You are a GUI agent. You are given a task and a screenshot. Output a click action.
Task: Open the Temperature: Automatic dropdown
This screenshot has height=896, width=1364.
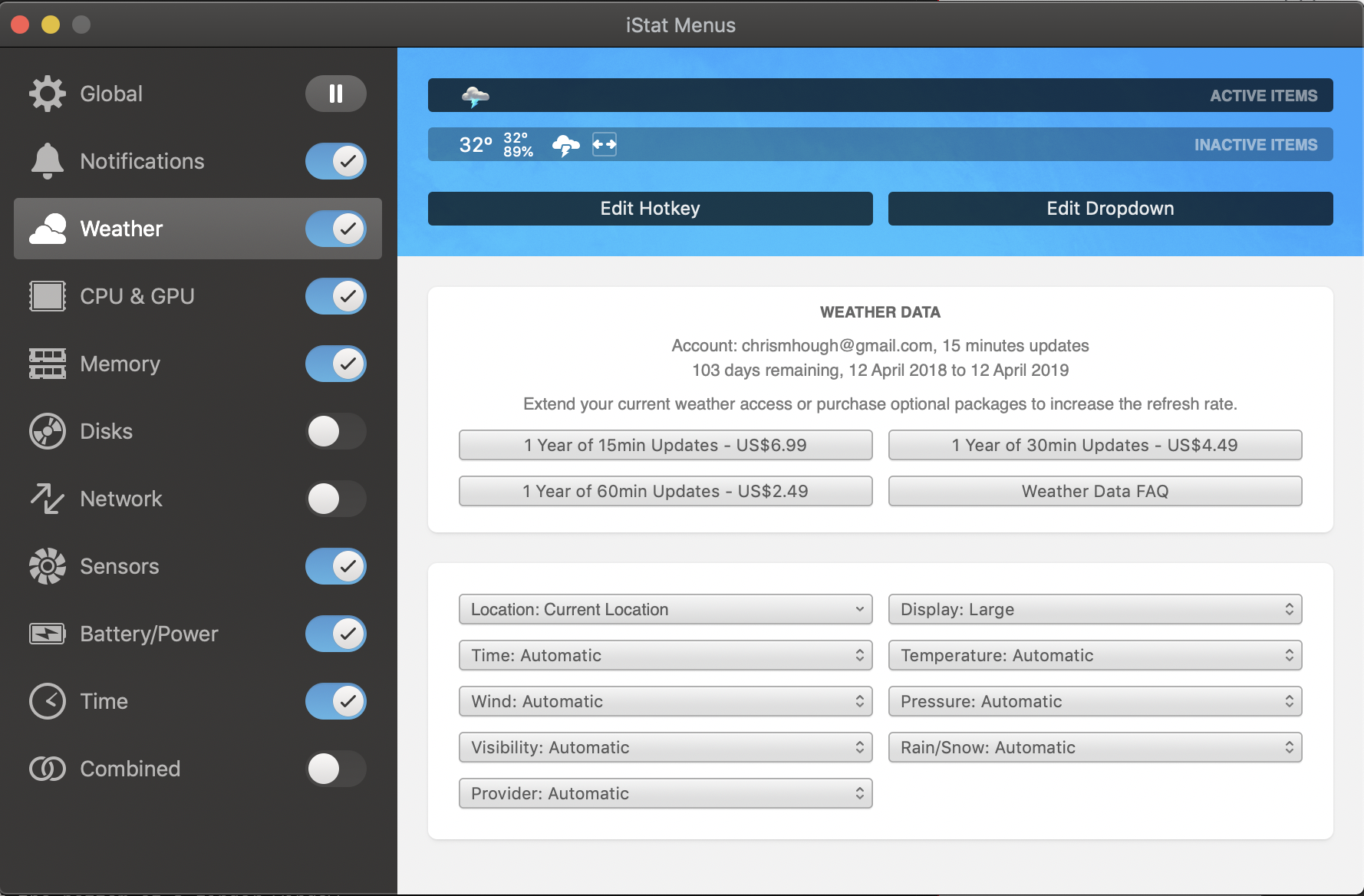point(1095,655)
